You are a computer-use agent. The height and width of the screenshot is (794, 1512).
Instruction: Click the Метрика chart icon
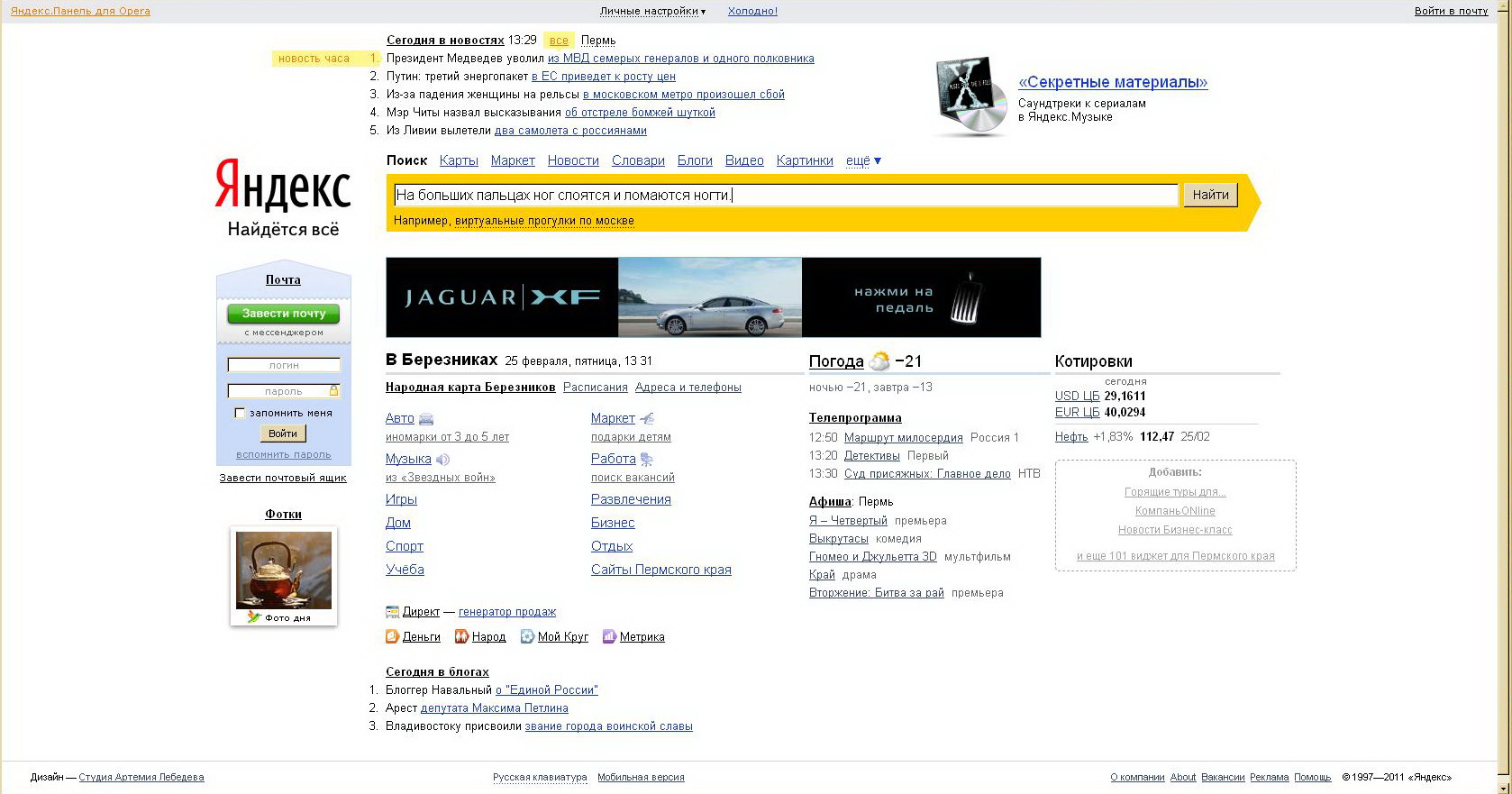point(609,636)
